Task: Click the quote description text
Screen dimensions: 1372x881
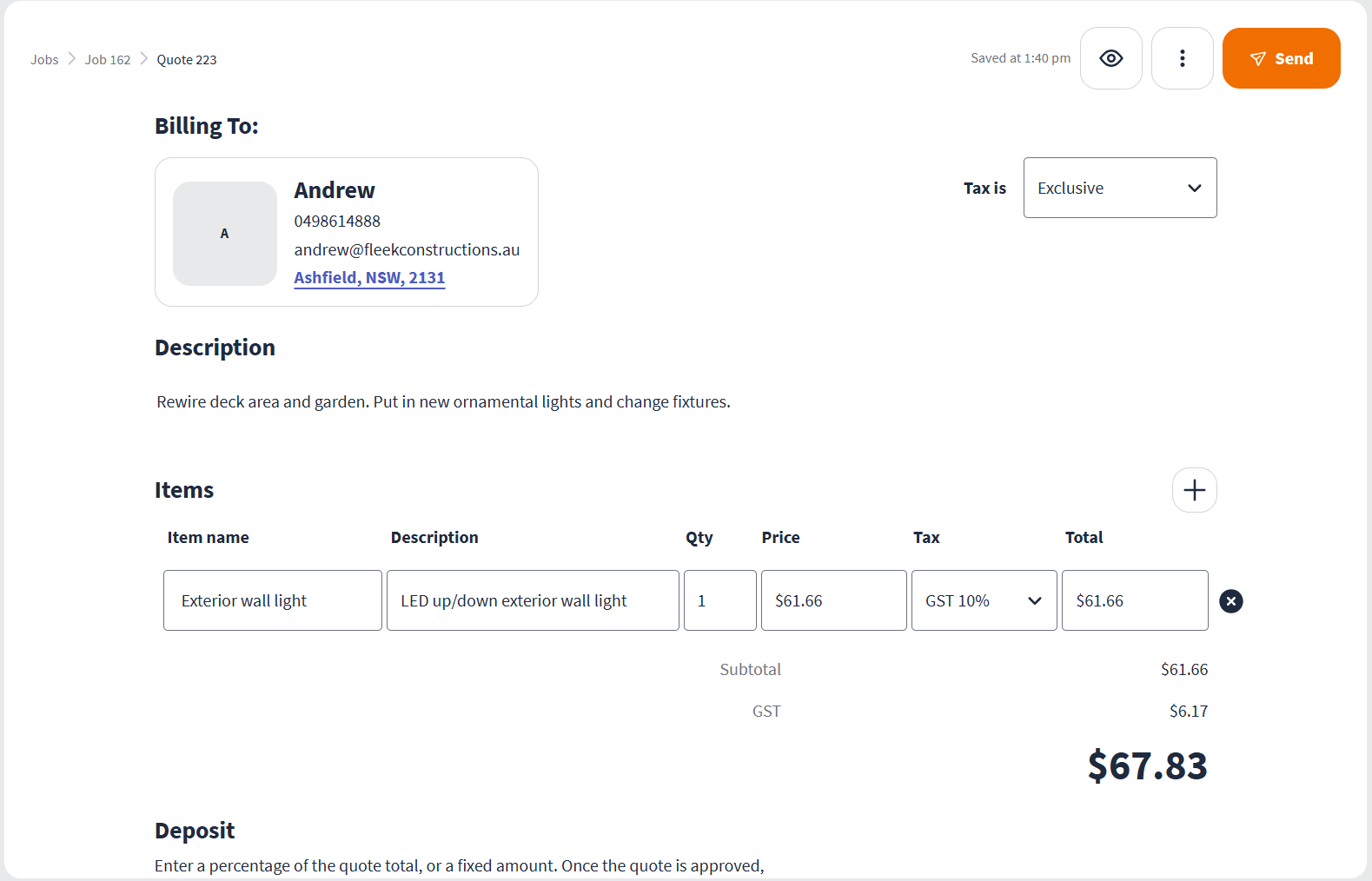Action: 443,402
